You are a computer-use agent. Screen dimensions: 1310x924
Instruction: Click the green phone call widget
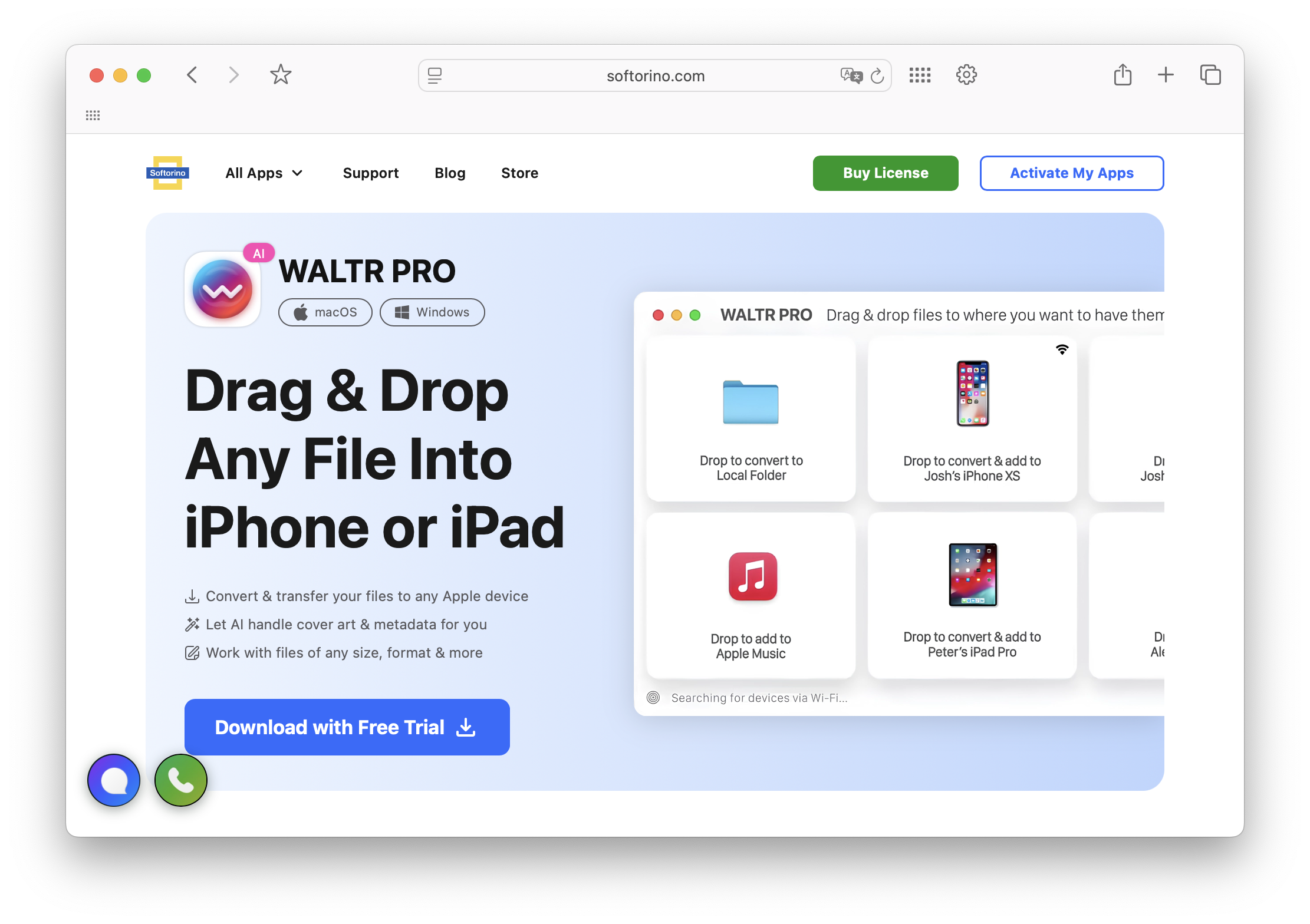[181, 780]
